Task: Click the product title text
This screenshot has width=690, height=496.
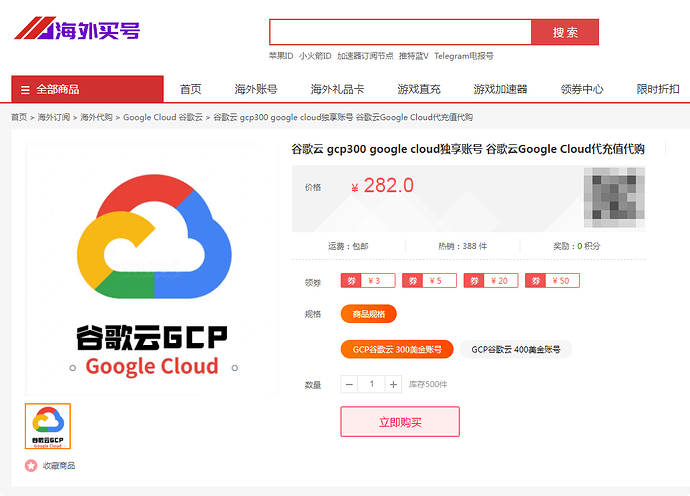Action: 468,149
